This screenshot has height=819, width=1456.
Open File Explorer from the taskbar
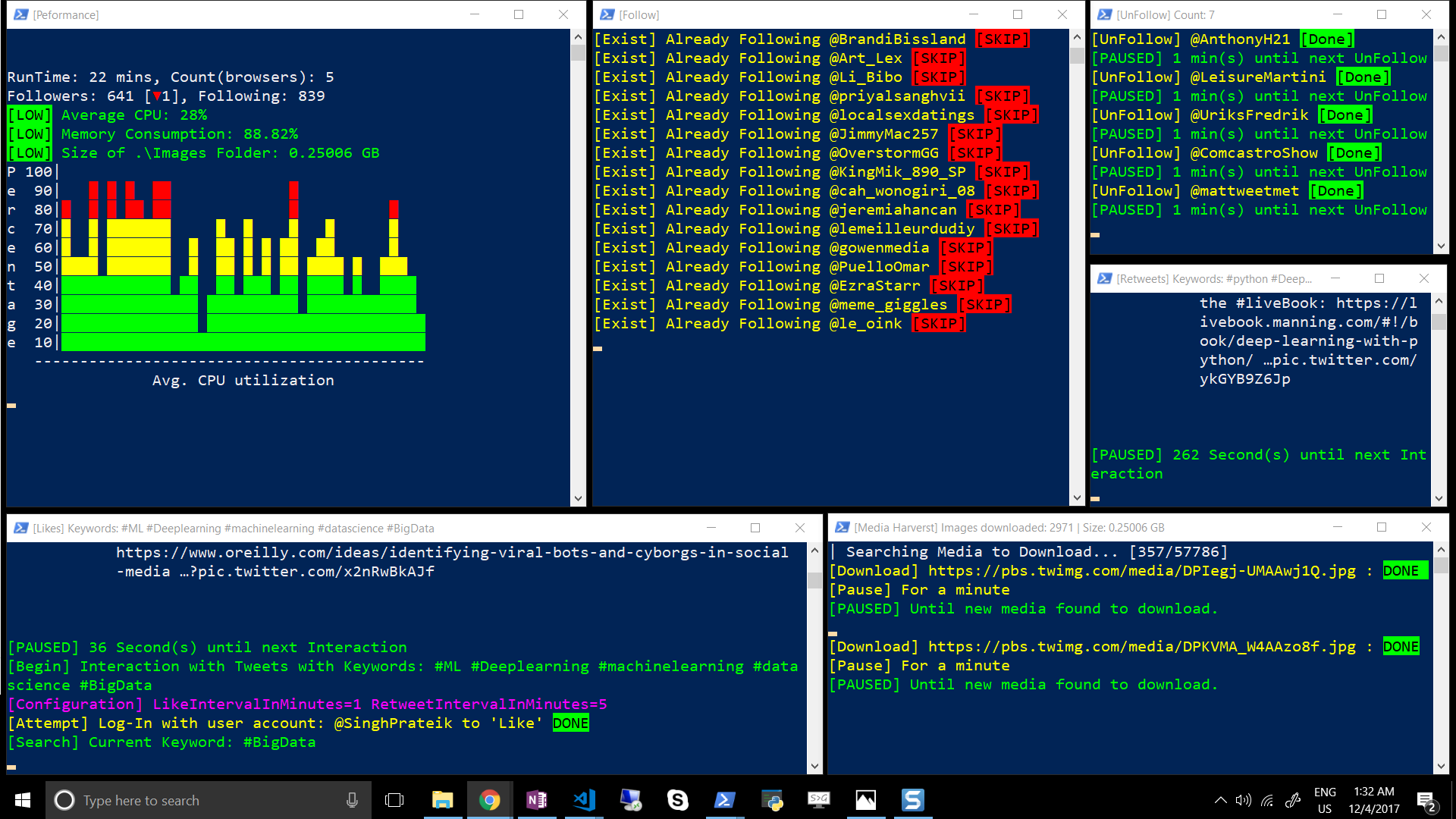click(442, 800)
